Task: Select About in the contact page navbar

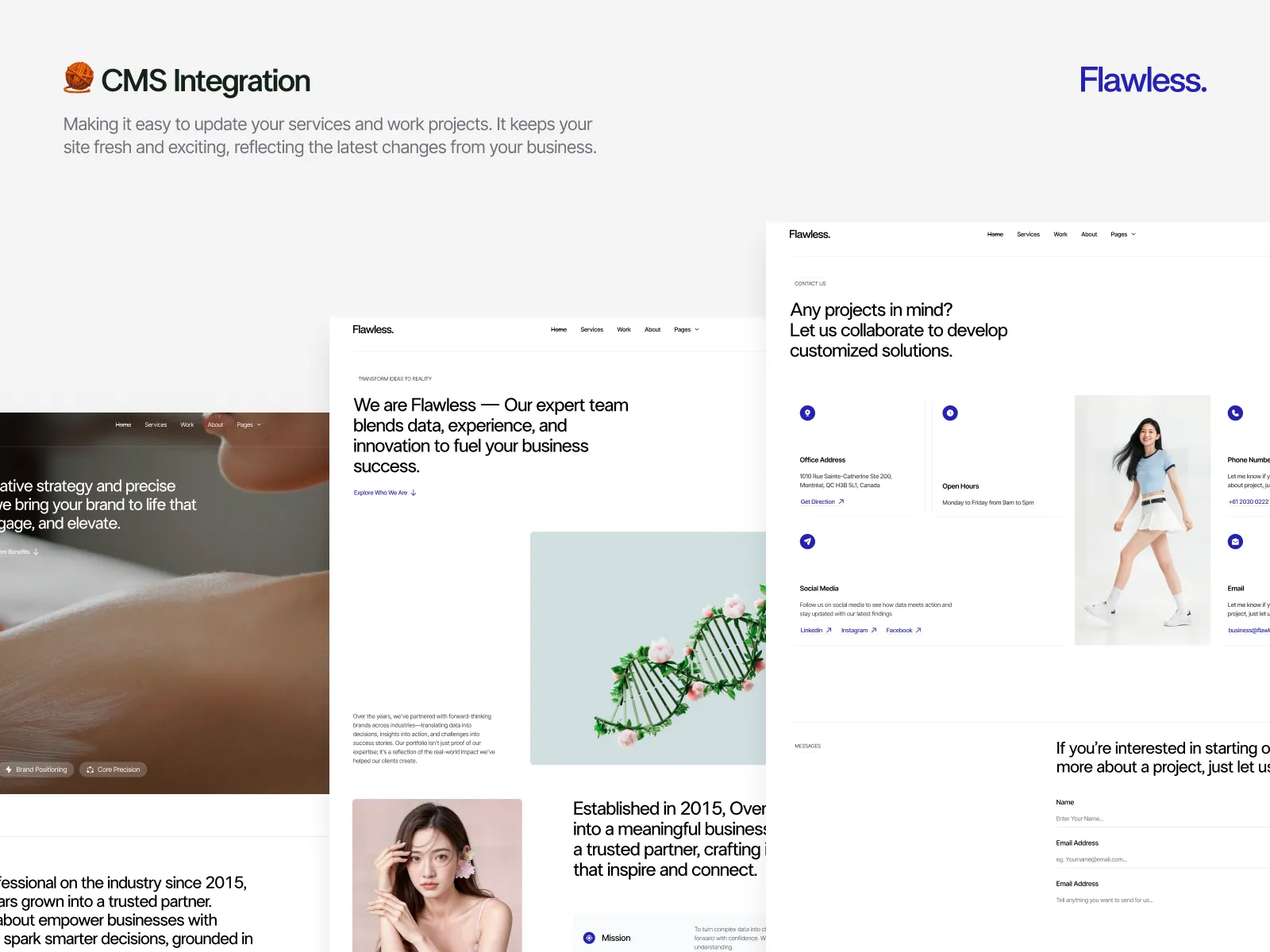Action: pyautogui.click(x=1089, y=234)
